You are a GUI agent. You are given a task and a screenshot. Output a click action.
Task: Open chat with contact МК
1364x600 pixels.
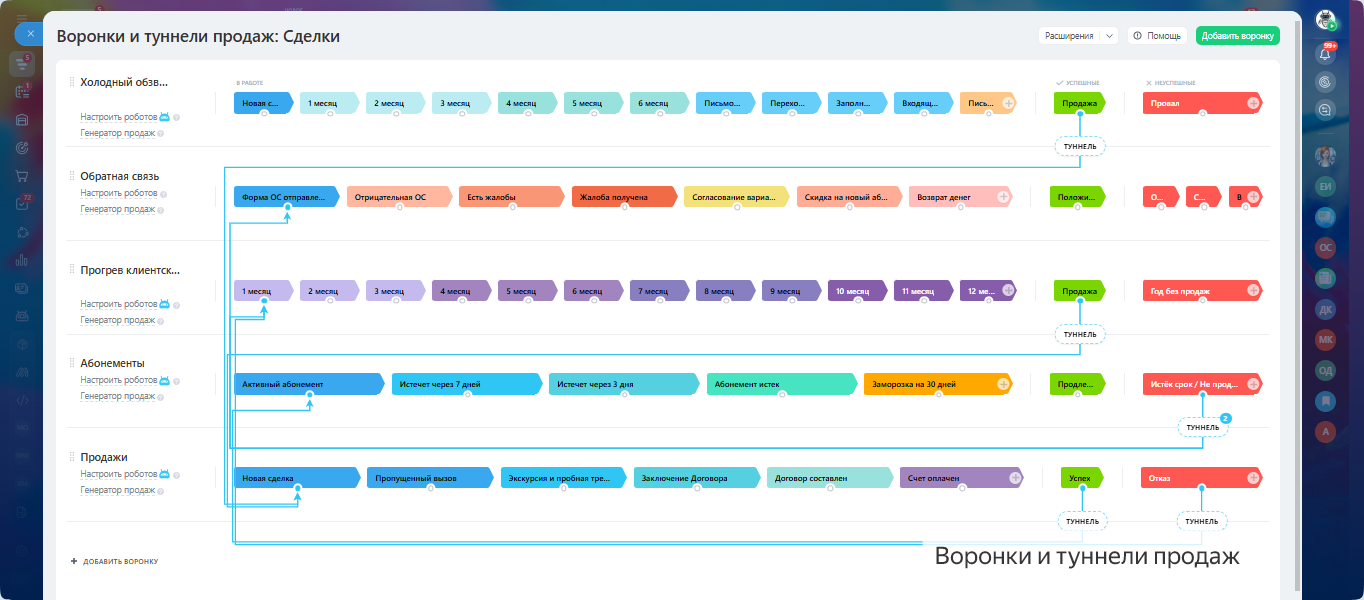pos(1326,339)
